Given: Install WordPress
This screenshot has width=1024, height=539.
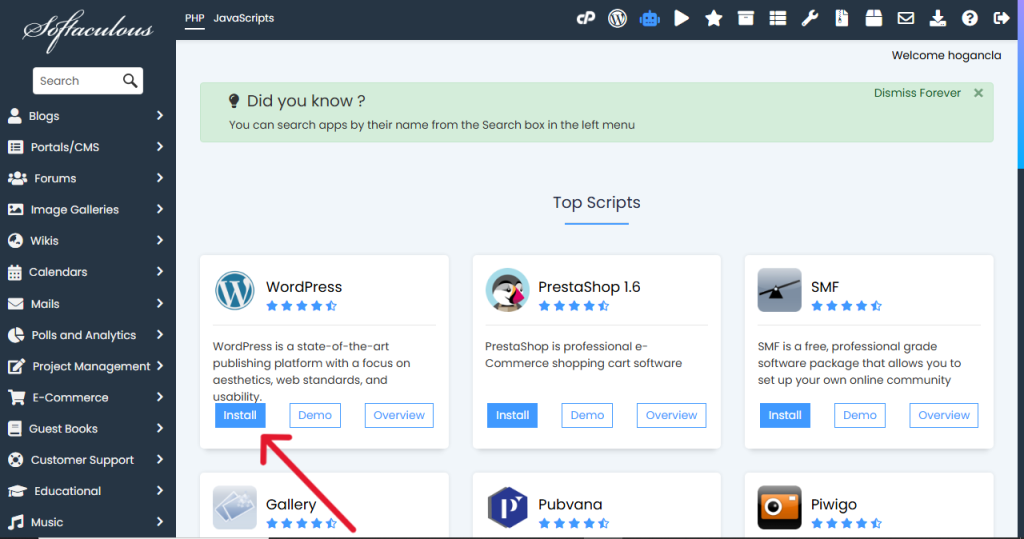Looking at the screenshot, I should (240, 416).
